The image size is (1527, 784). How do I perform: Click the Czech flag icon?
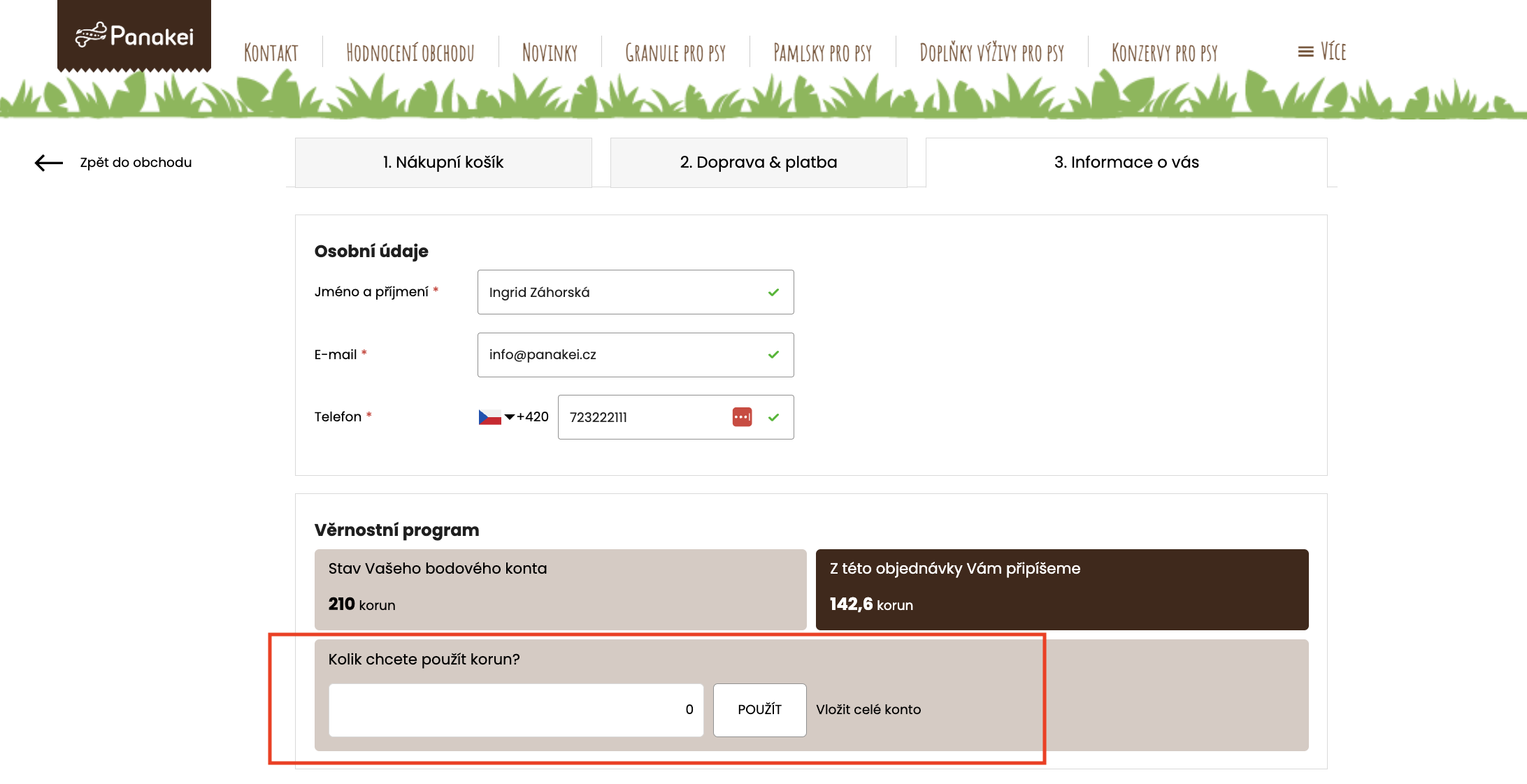(489, 417)
